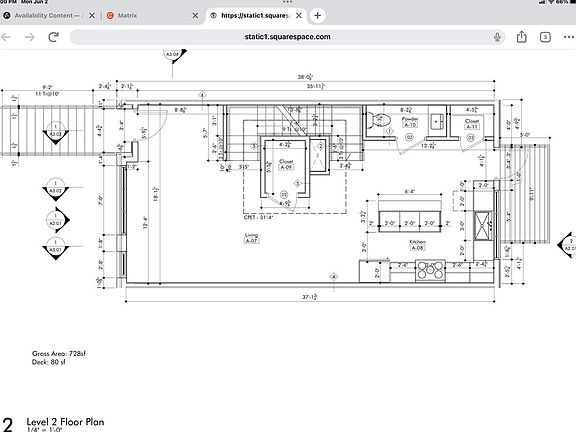Tap the Living A-07 room label
This screenshot has width=576, height=432.
(251, 238)
